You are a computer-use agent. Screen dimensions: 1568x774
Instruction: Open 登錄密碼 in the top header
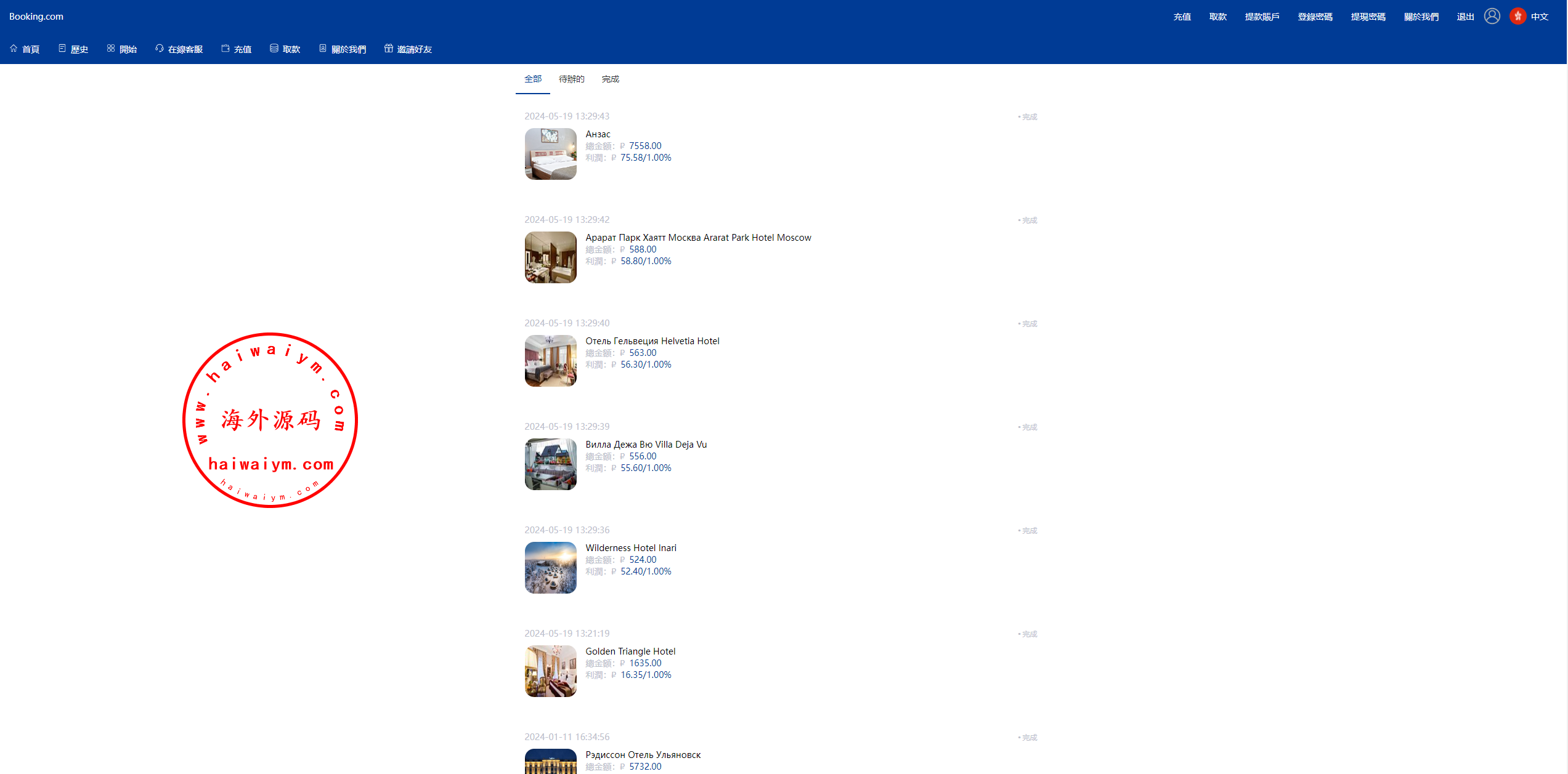[1315, 17]
